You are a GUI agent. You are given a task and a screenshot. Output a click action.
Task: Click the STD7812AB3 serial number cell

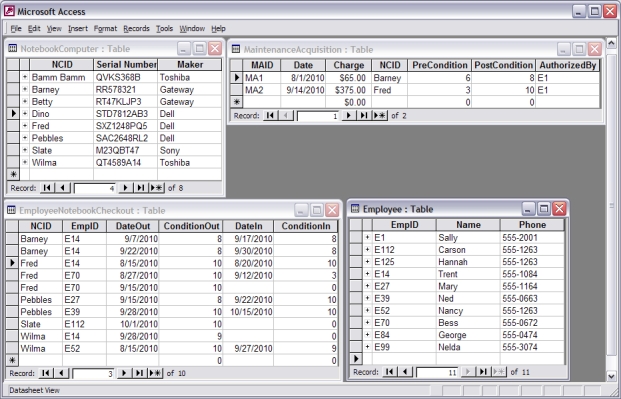click(x=126, y=114)
